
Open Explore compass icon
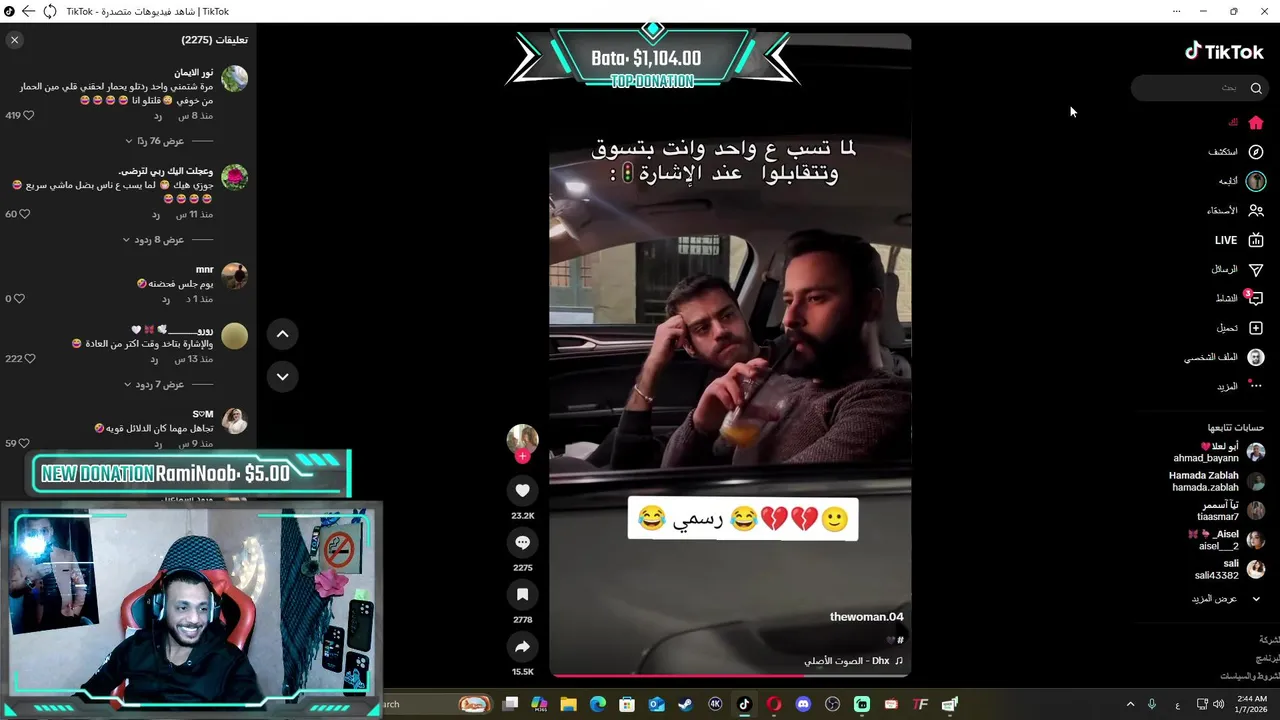(1256, 152)
